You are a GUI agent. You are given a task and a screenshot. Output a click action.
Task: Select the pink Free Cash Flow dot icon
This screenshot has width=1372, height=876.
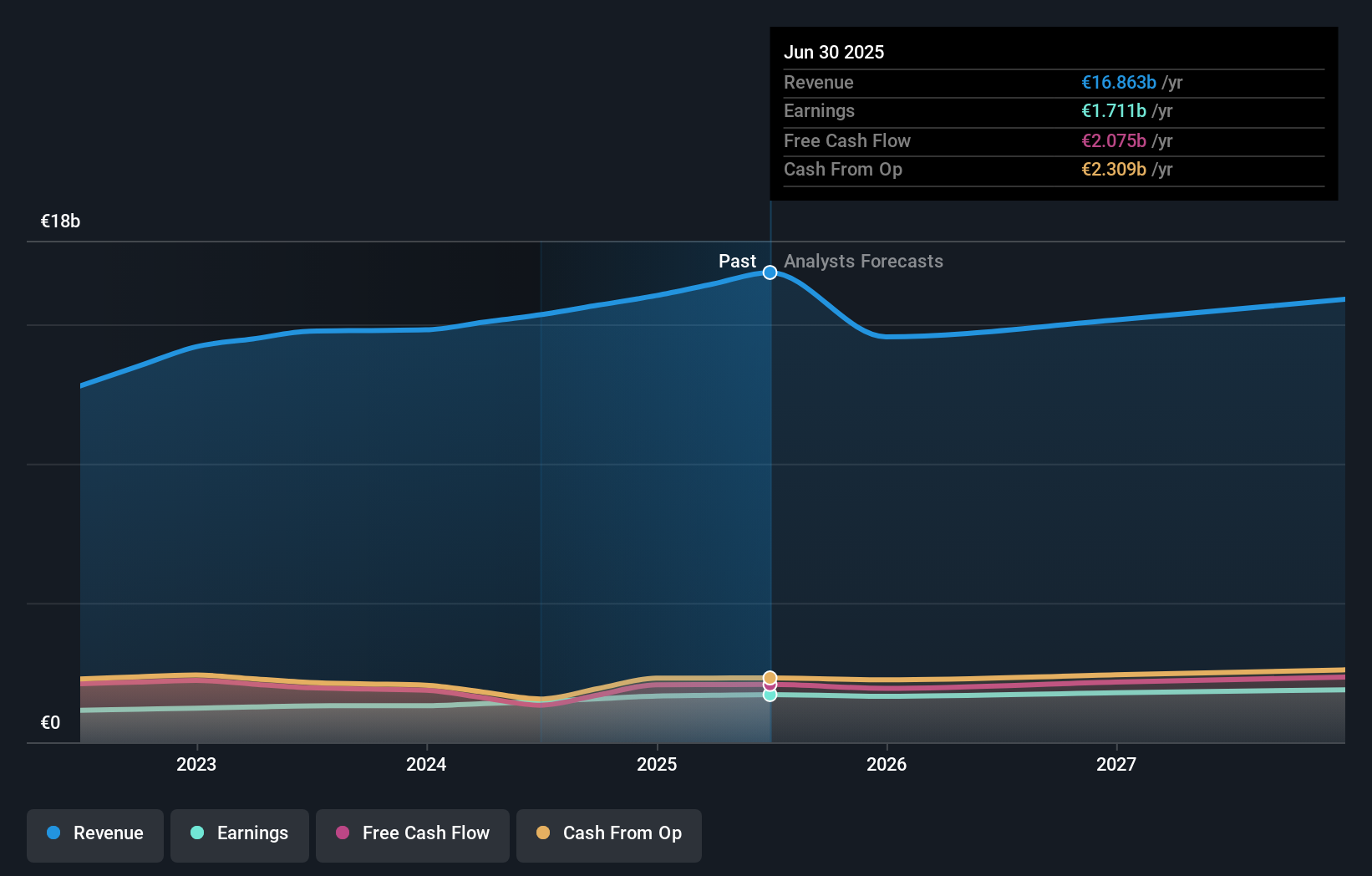click(343, 833)
